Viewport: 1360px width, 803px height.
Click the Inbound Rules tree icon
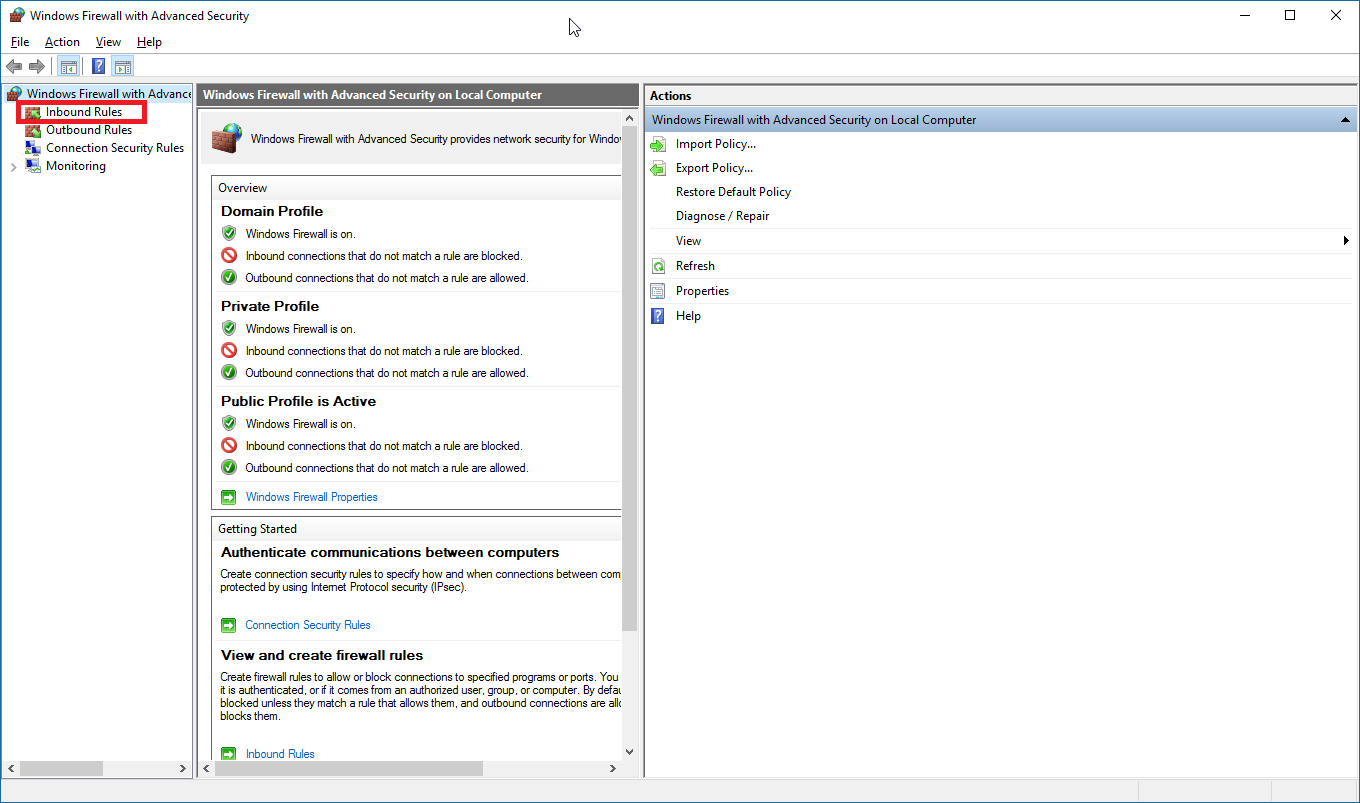tap(33, 112)
